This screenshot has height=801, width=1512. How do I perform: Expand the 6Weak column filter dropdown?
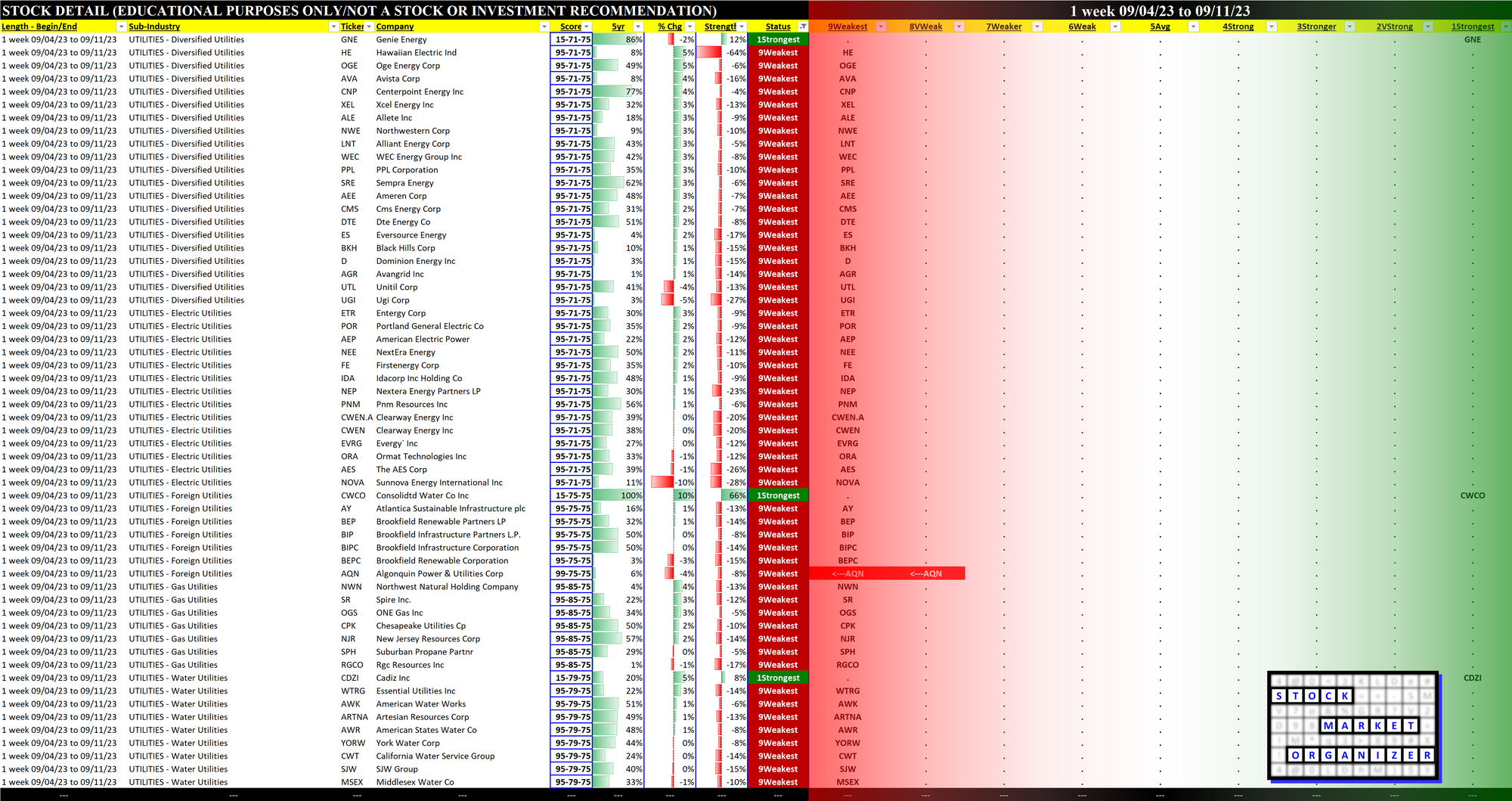click(1115, 26)
